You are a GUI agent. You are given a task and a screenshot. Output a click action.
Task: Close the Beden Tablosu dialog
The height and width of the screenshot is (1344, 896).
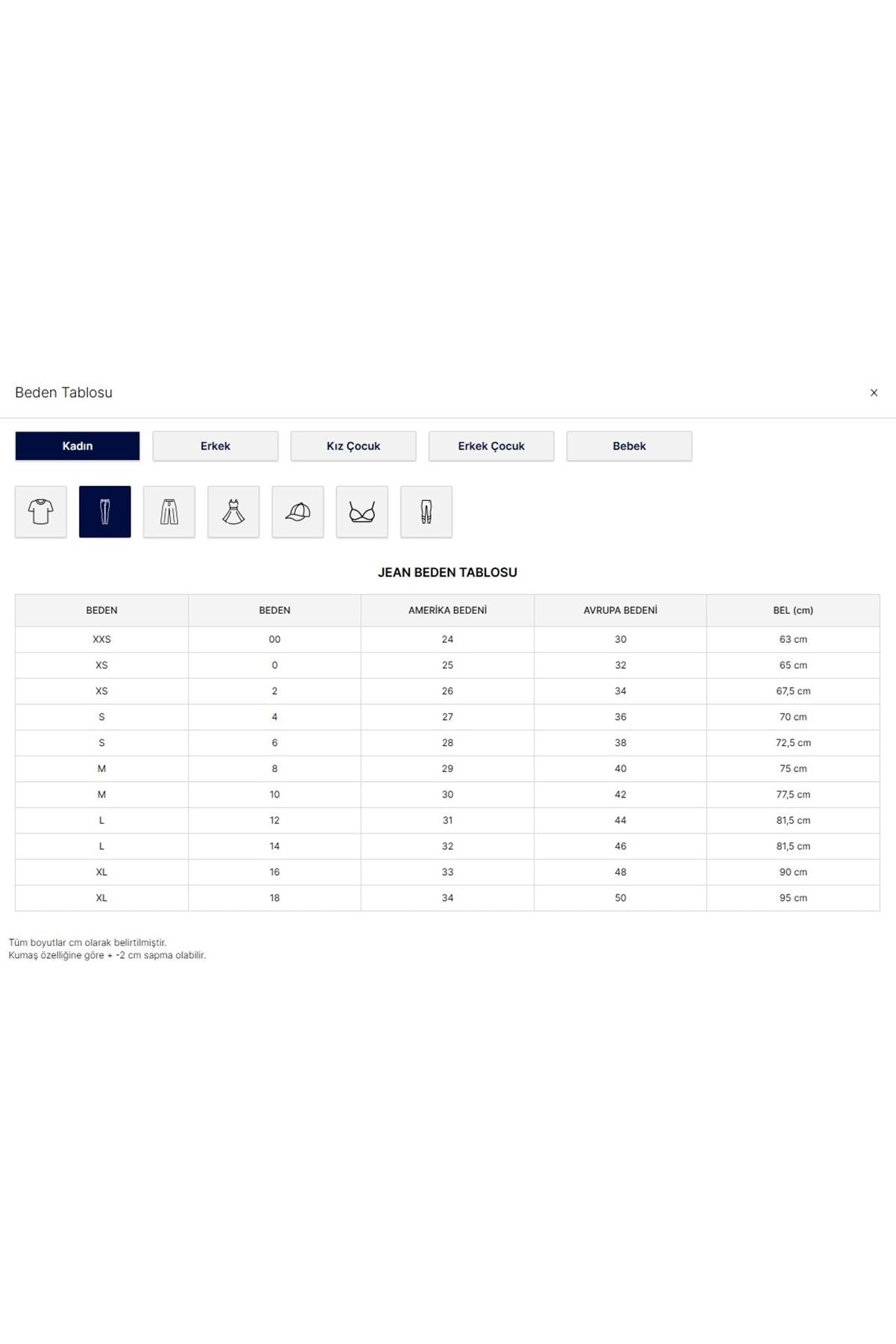click(x=874, y=393)
